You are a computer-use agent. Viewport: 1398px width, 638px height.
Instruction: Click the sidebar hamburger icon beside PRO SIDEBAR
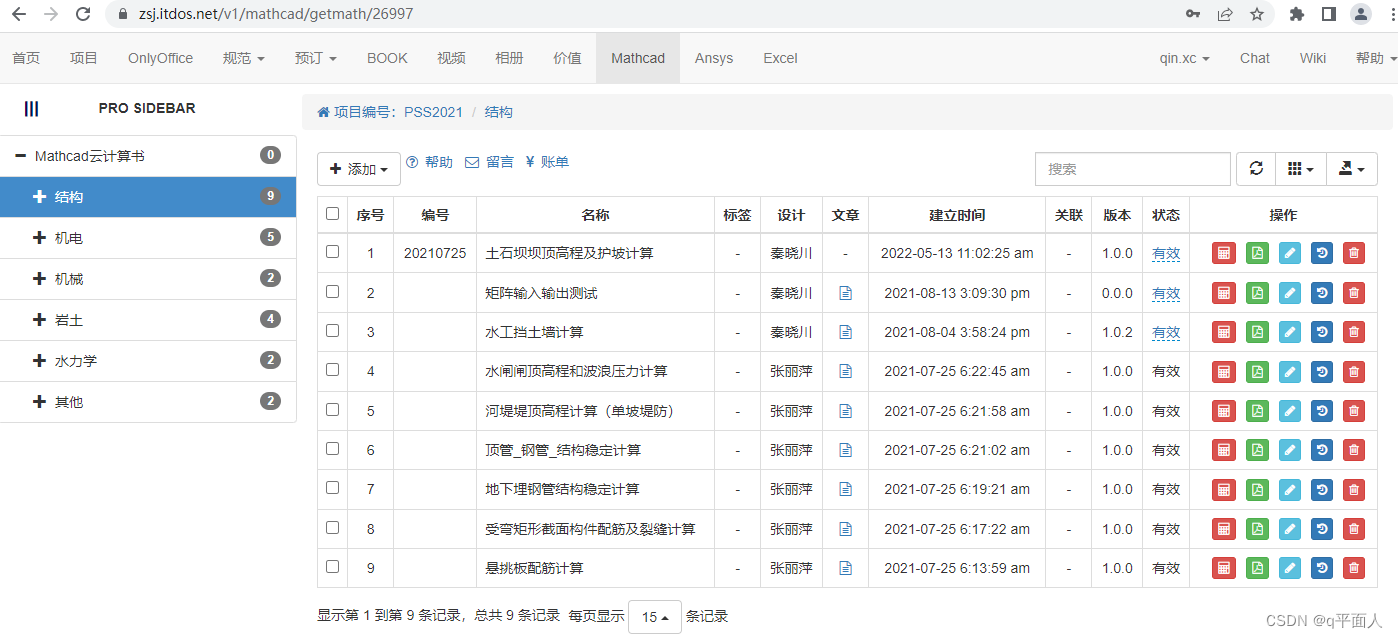click(x=32, y=108)
